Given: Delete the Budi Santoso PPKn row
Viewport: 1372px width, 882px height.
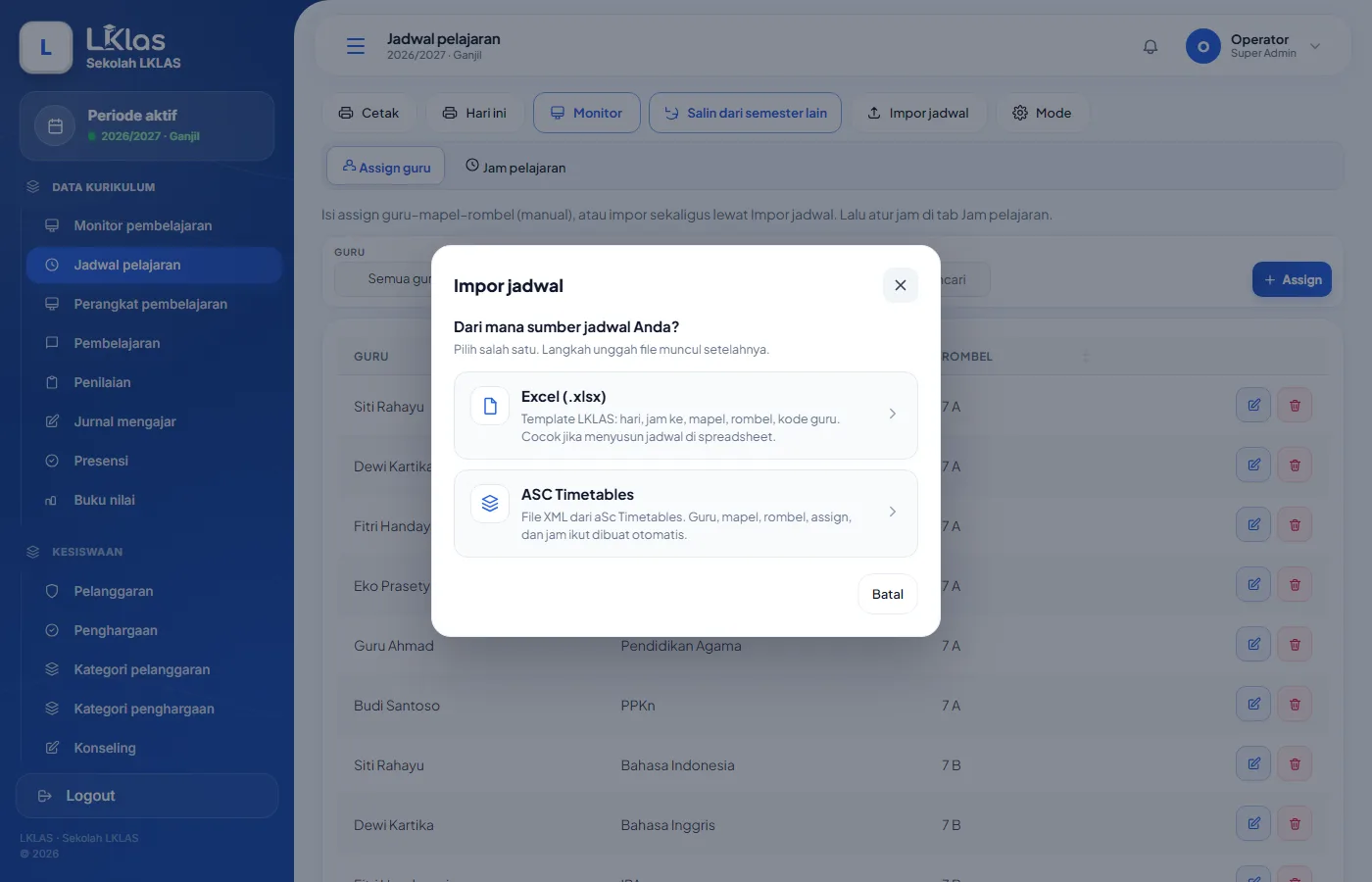Looking at the screenshot, I should point(1295,704).
